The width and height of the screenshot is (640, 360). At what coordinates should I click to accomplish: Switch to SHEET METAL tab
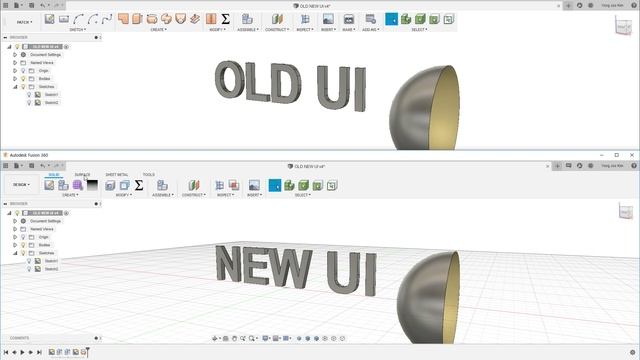pyautogui.click(x=117, y=175)
